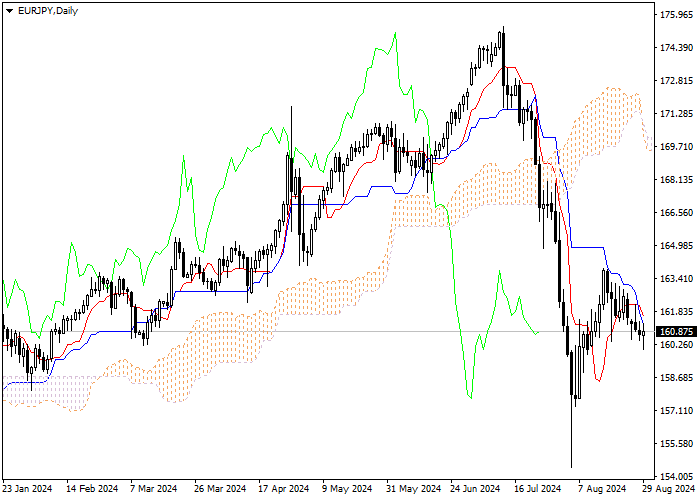Click the 157.110 price scale label
Screen dimensions: 700x500
[676, 410]
